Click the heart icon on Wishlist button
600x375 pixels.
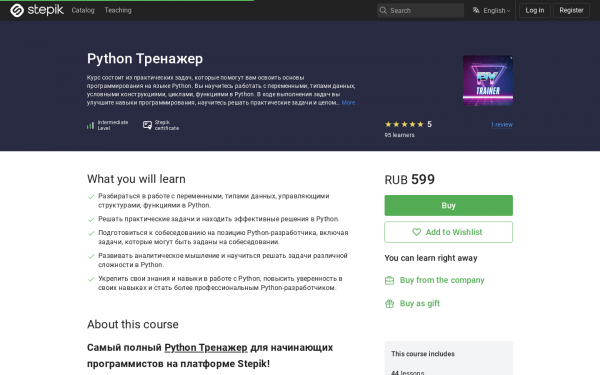(x=416, y=232)
